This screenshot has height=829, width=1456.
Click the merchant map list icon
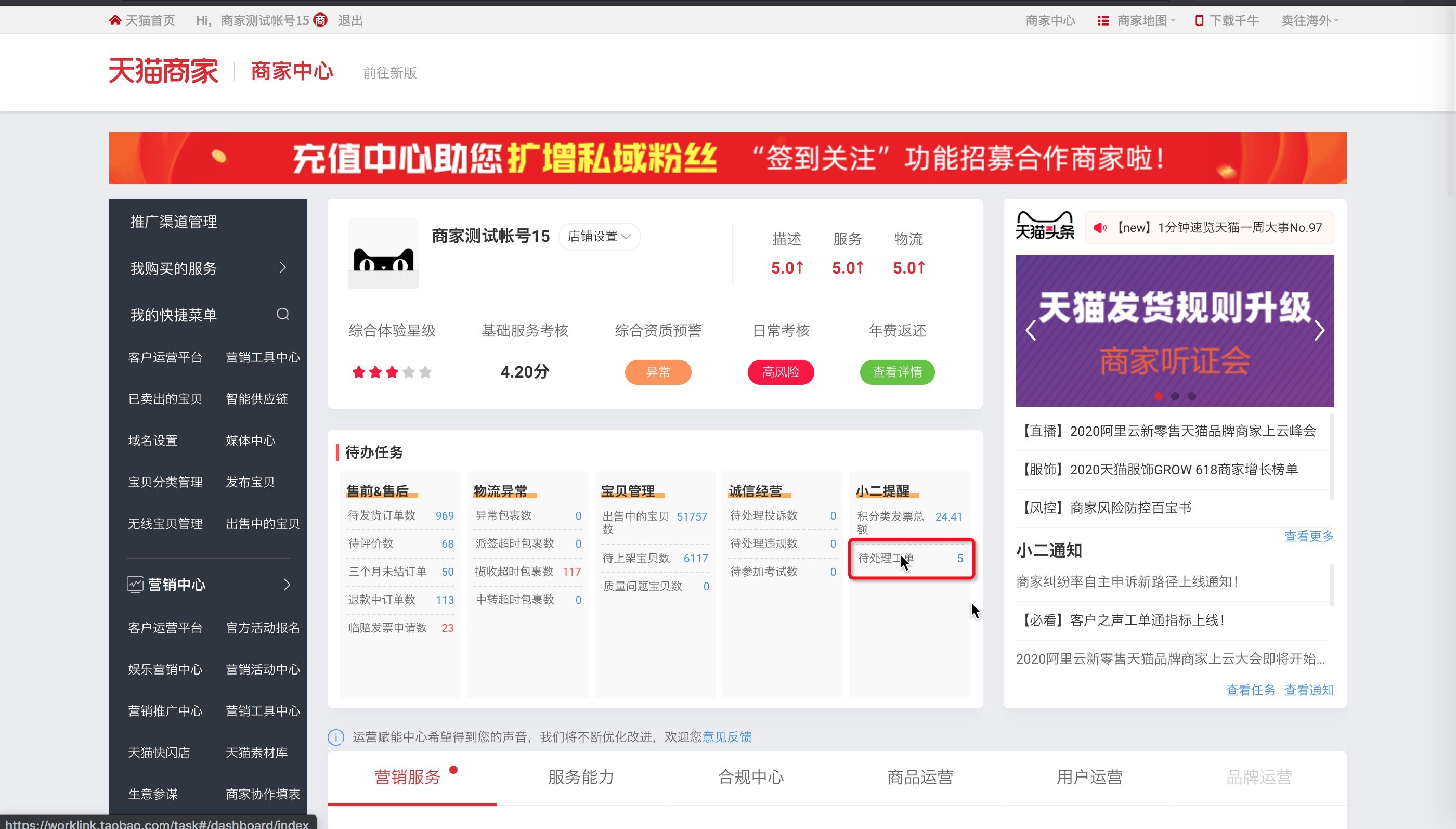click(1103, 21)
